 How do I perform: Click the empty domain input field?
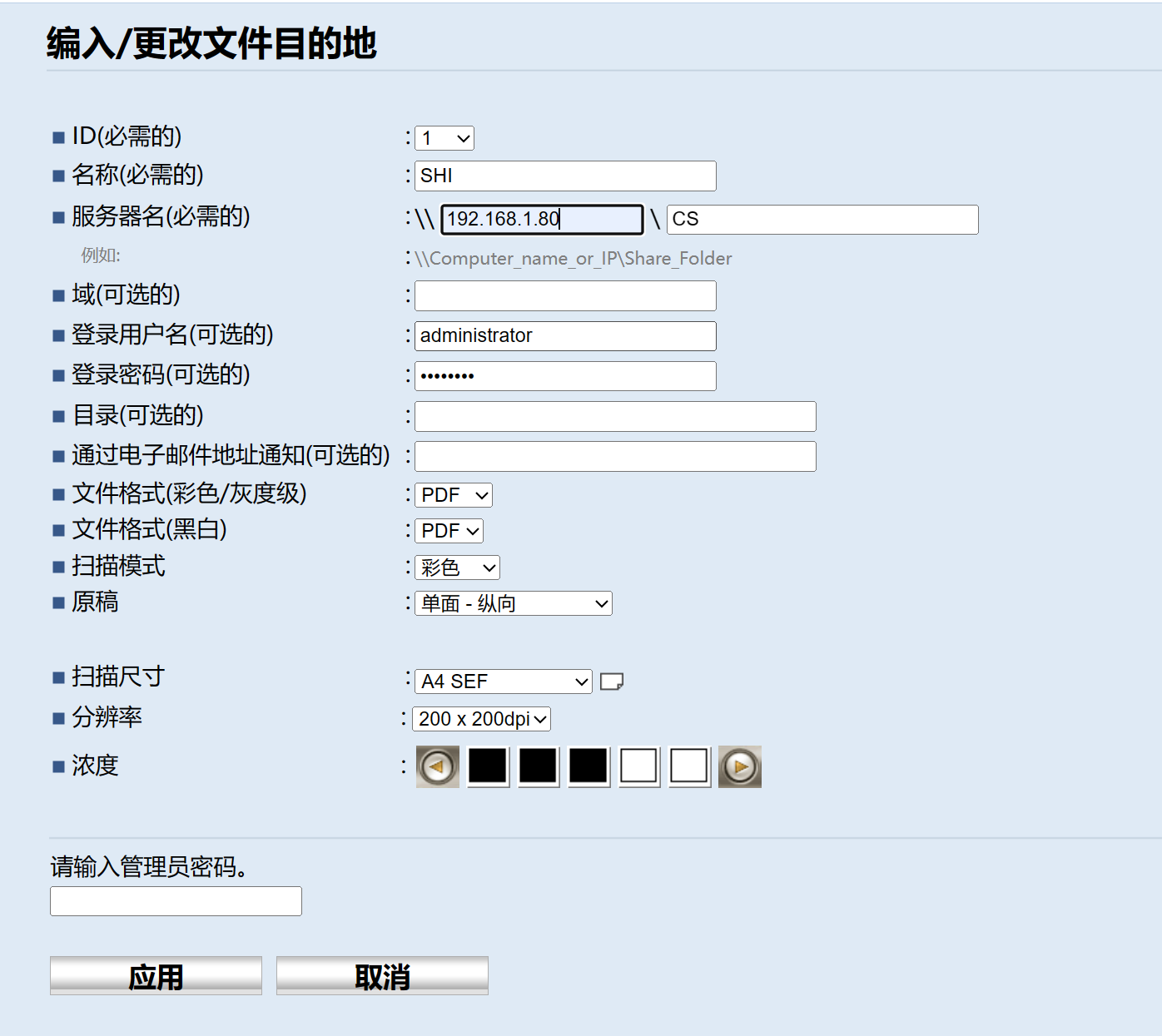coord(565,295)
